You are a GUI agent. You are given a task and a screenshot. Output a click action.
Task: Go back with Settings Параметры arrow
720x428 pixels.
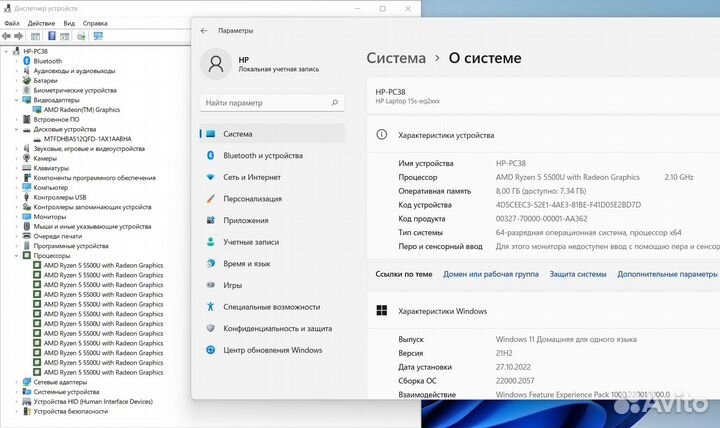click(204, 31)
